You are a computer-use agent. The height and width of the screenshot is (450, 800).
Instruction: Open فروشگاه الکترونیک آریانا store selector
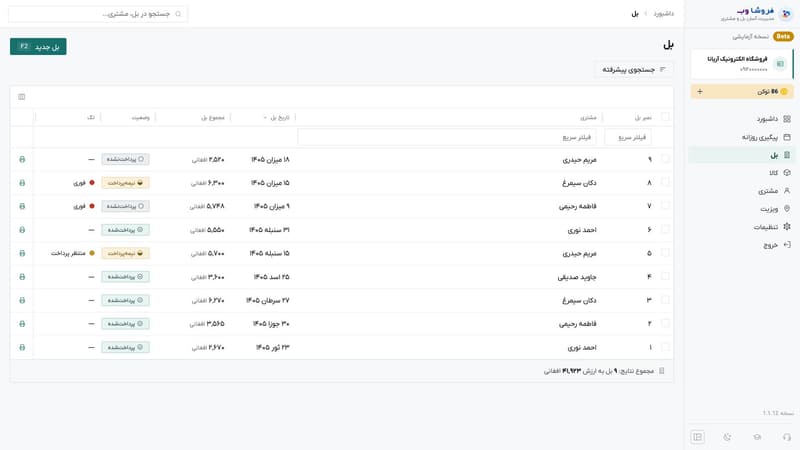(742, 64)
